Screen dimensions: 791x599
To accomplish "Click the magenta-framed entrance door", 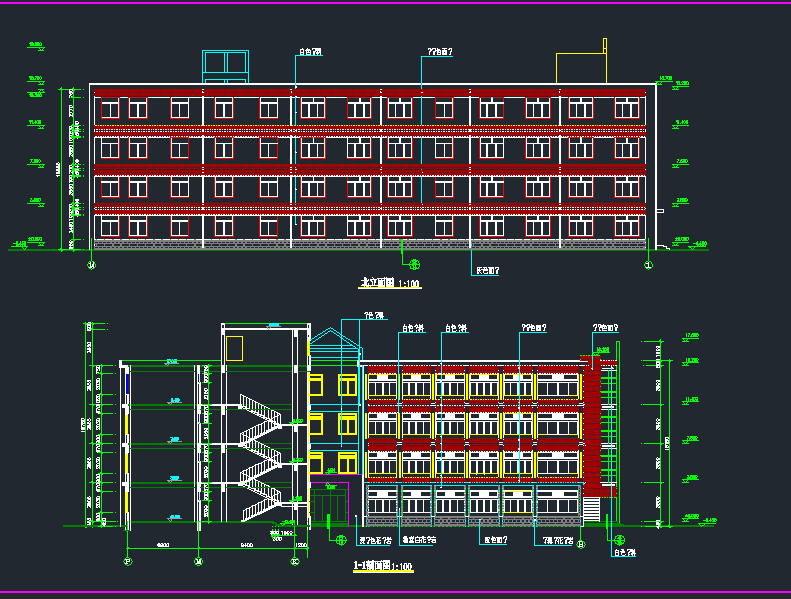I will pyautogui.click(x=329, y=503).
